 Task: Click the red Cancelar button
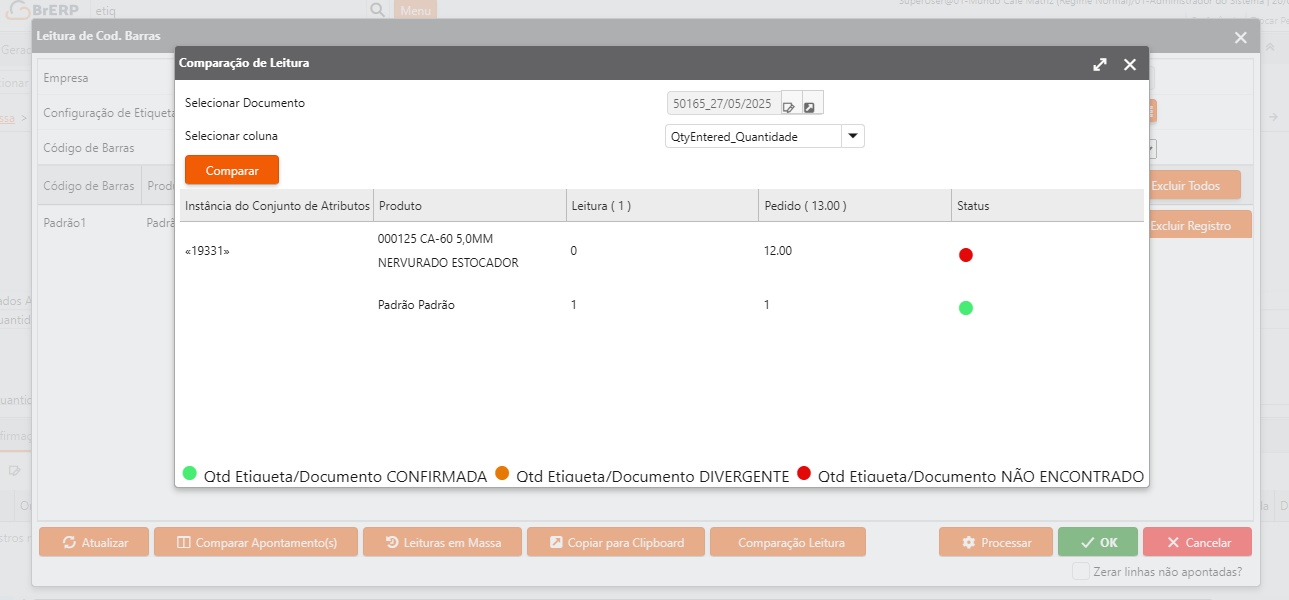(1197, 542)
